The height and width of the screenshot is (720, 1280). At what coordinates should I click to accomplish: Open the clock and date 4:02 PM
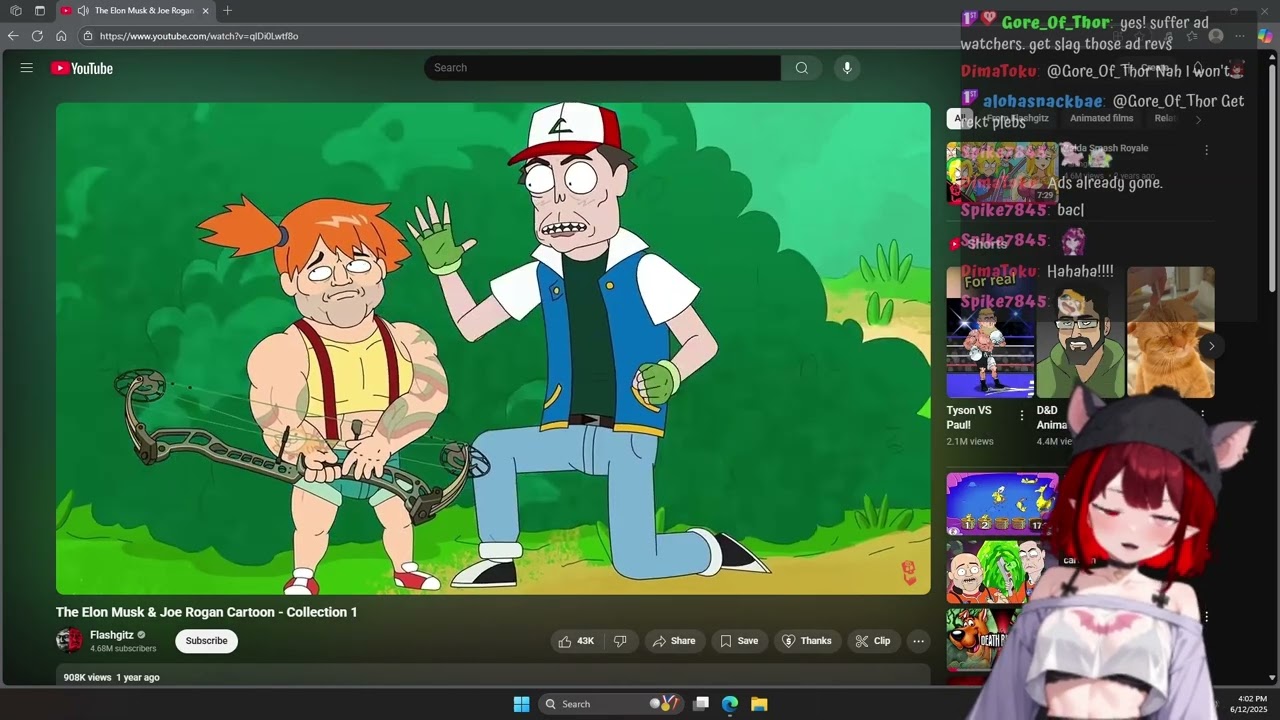coord(1251,704)
